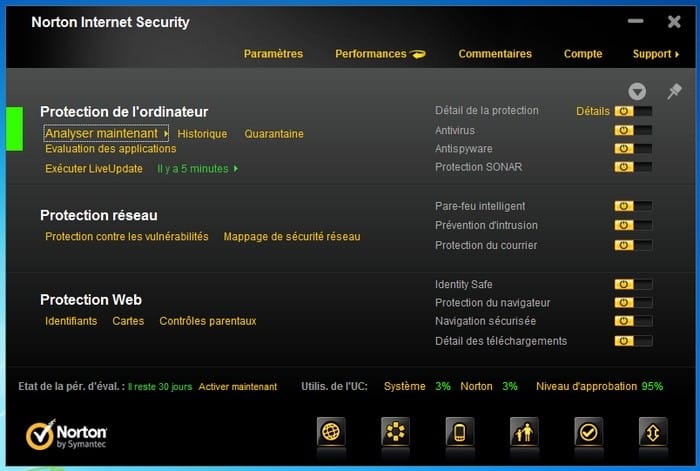Click the Protection Web heading
The height and width of the screenshot is (471, 700).
coord(91,300)
